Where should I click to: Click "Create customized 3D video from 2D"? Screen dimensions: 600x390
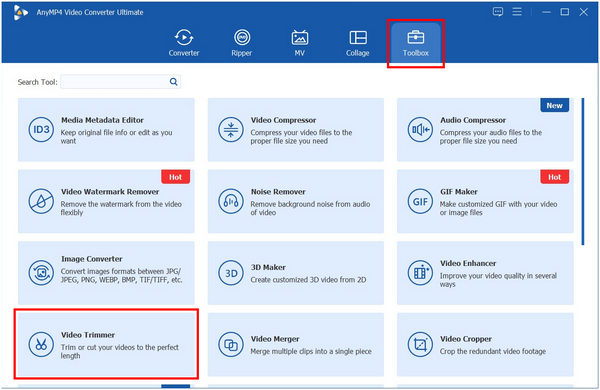click(x=308, y=280)
